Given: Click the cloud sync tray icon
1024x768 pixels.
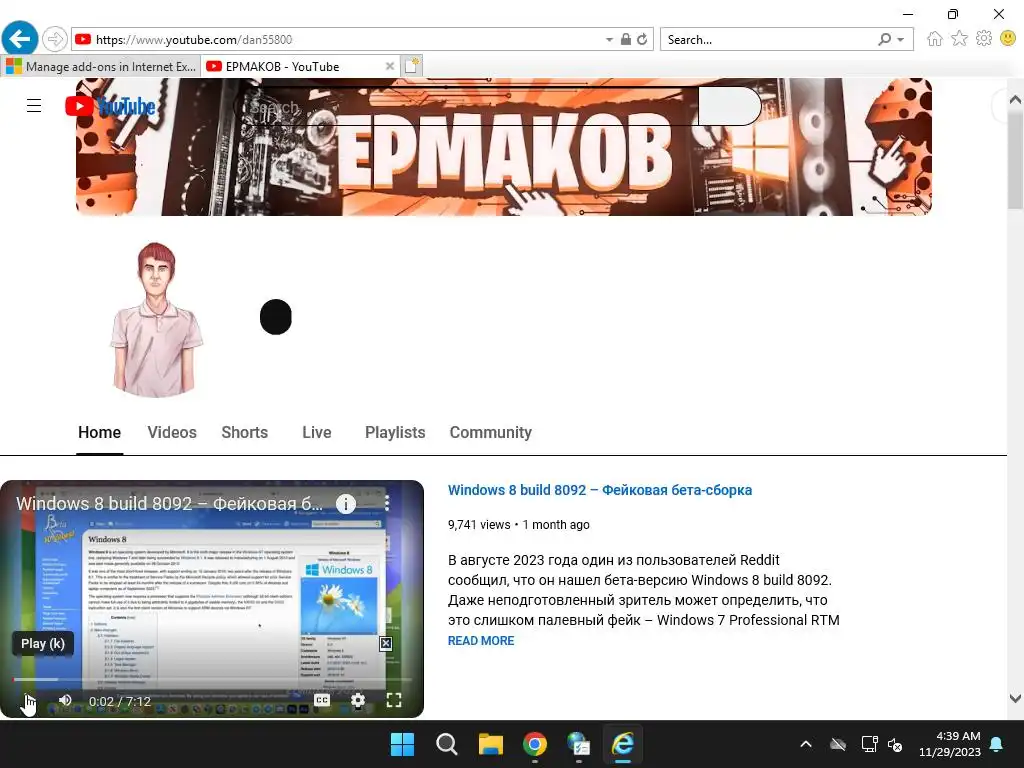Looking at the screenshot, I should click(838, 744).
